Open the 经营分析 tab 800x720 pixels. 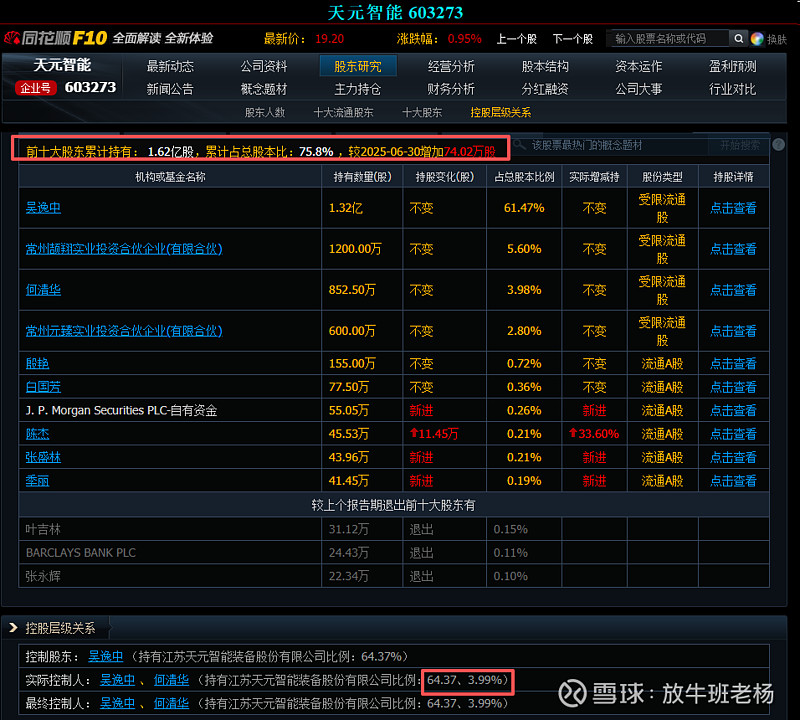click(451, 66)
